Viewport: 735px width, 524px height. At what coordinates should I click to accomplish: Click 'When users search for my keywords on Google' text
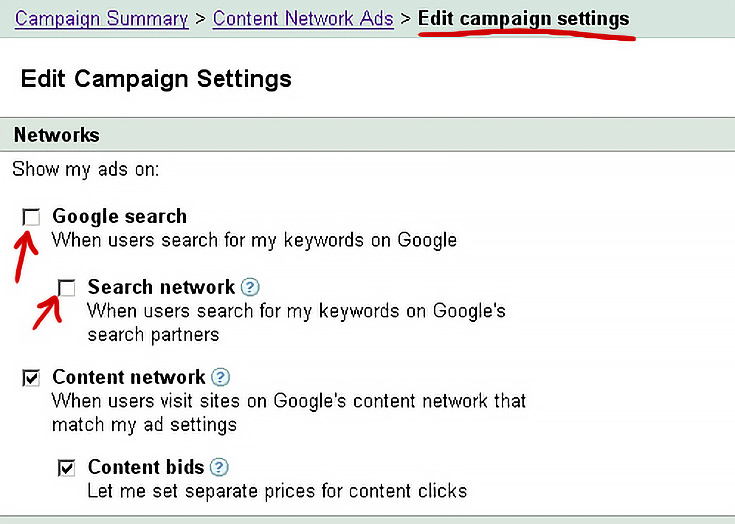click(254, 240)
